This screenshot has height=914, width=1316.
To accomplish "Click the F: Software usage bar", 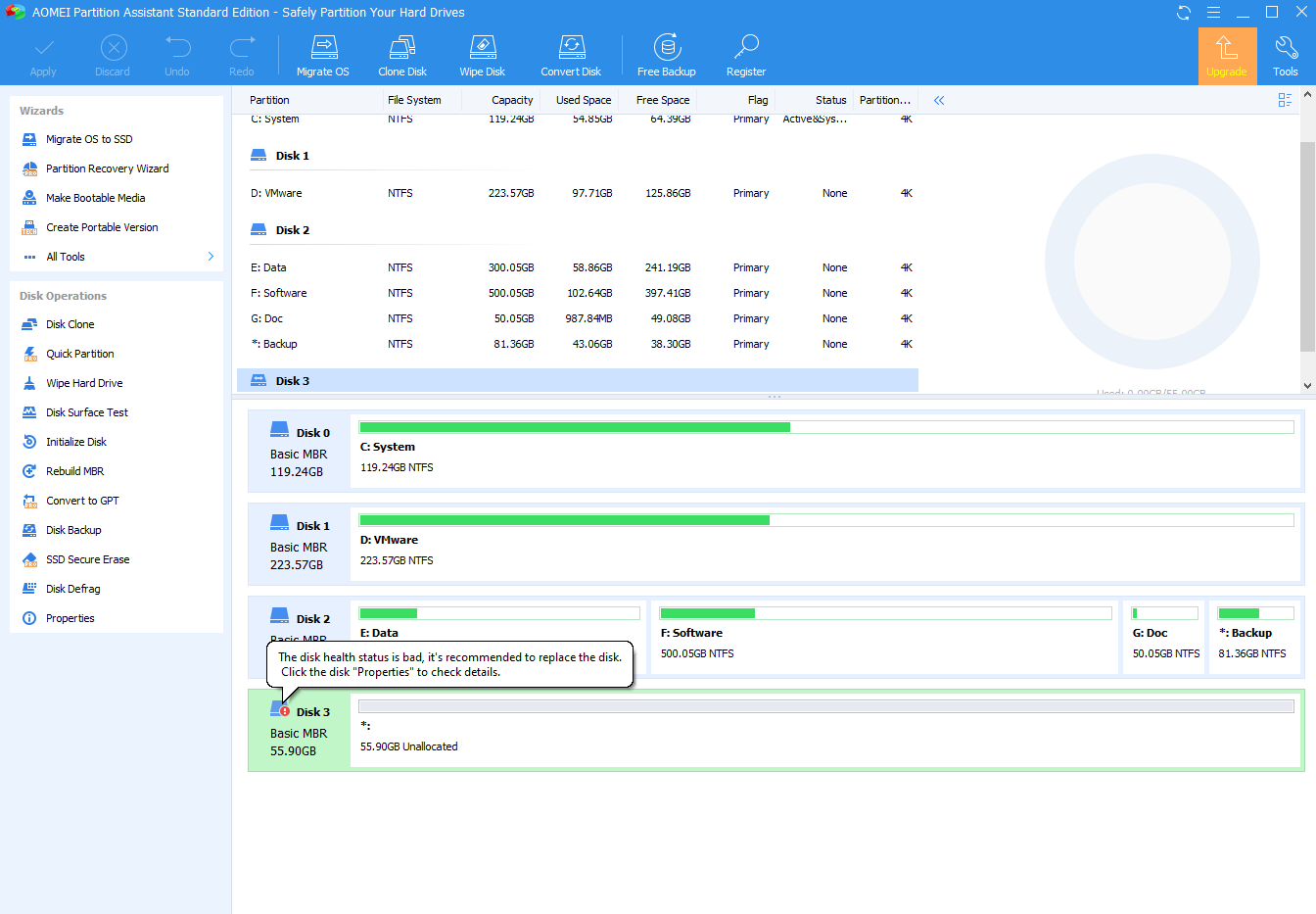I will [x=885, y=613].
